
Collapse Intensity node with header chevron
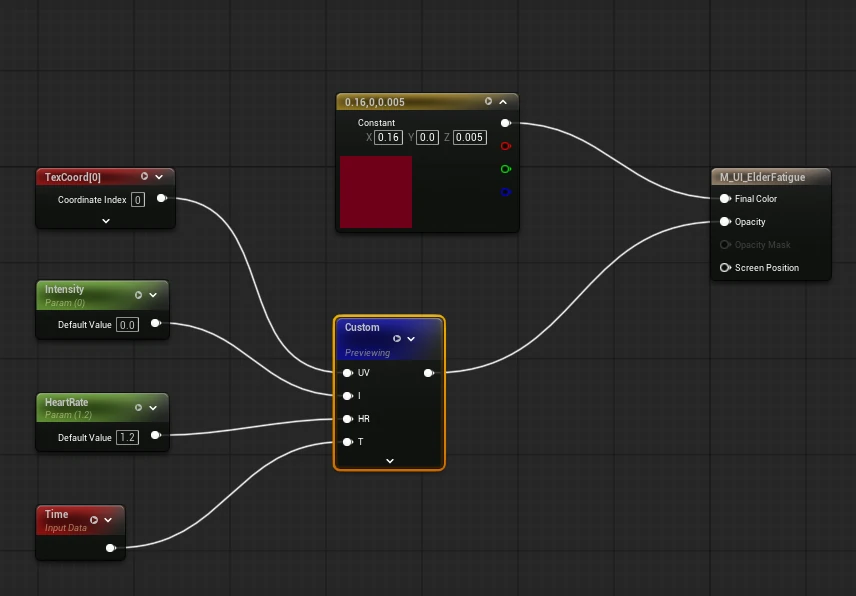153,295
